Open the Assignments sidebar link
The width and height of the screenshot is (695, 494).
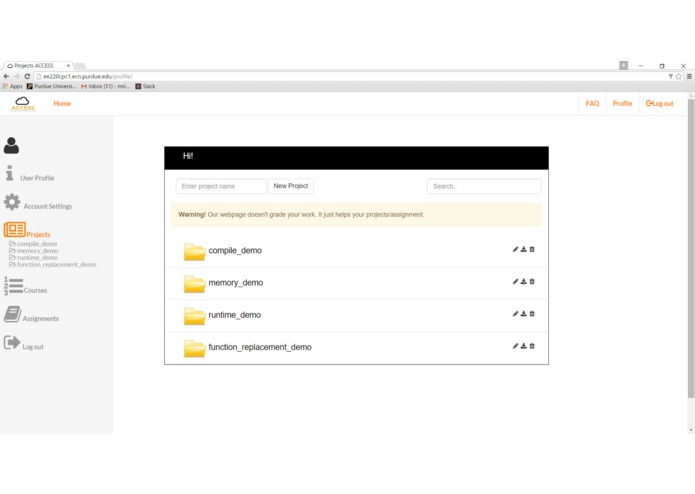tap(41, 318)
